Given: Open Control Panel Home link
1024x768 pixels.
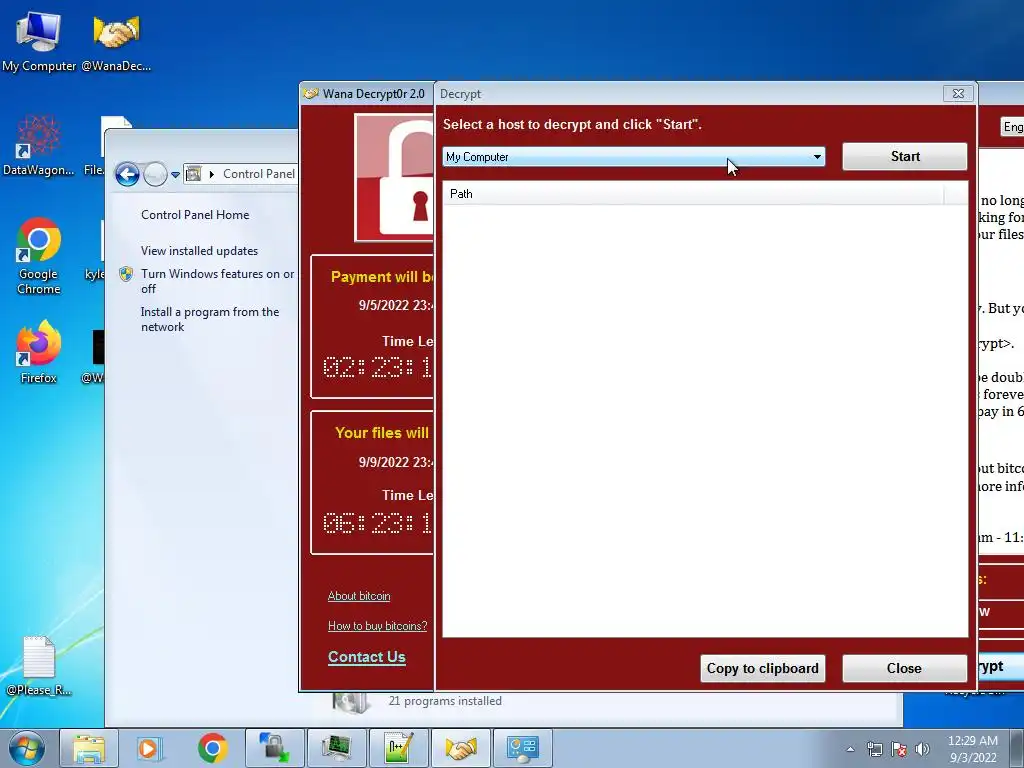Looking at the screenshot, I should click(x=195, y=215).
